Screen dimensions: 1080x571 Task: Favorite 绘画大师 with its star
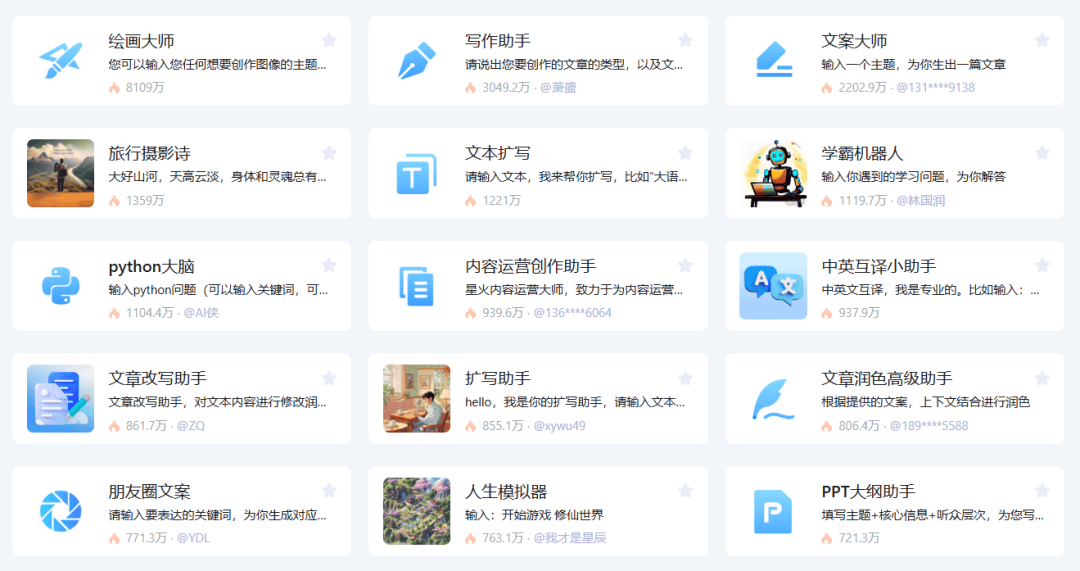point(329,40)
